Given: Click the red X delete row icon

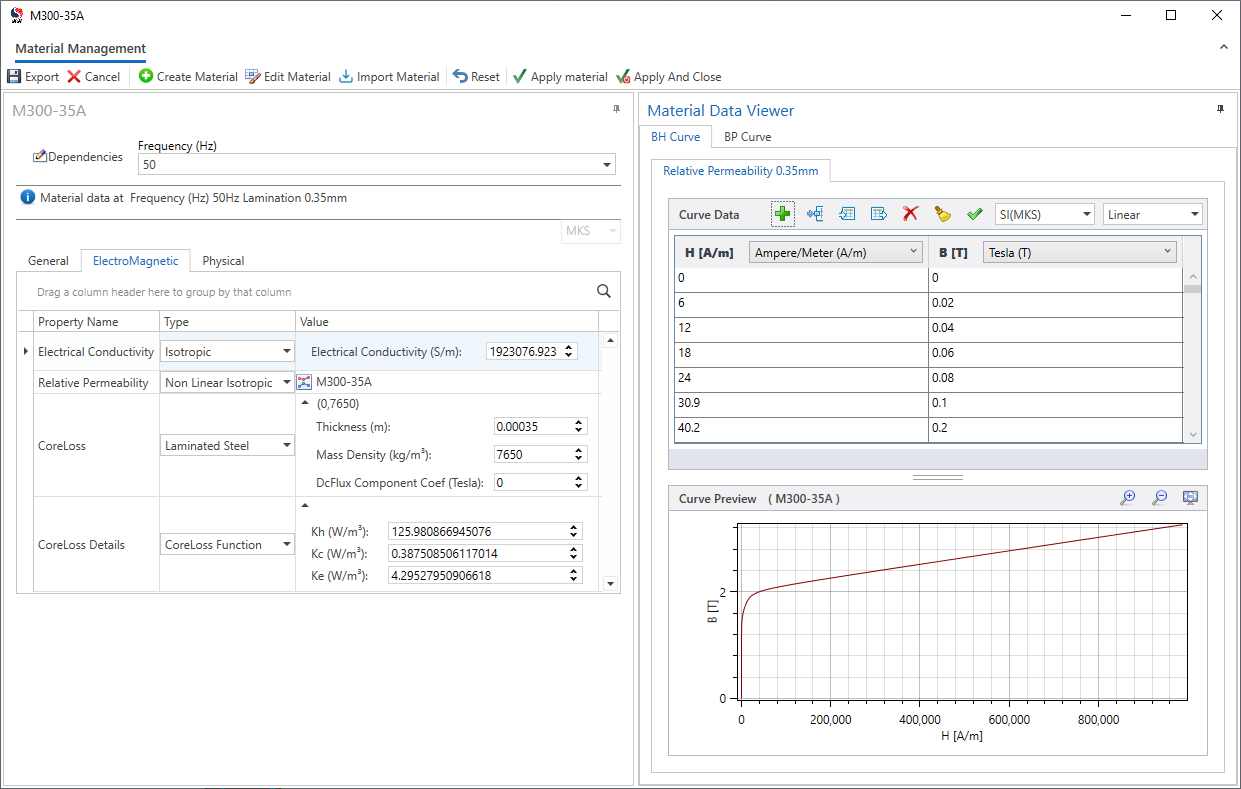Looking at the screenshot, I should click(910, 214).
